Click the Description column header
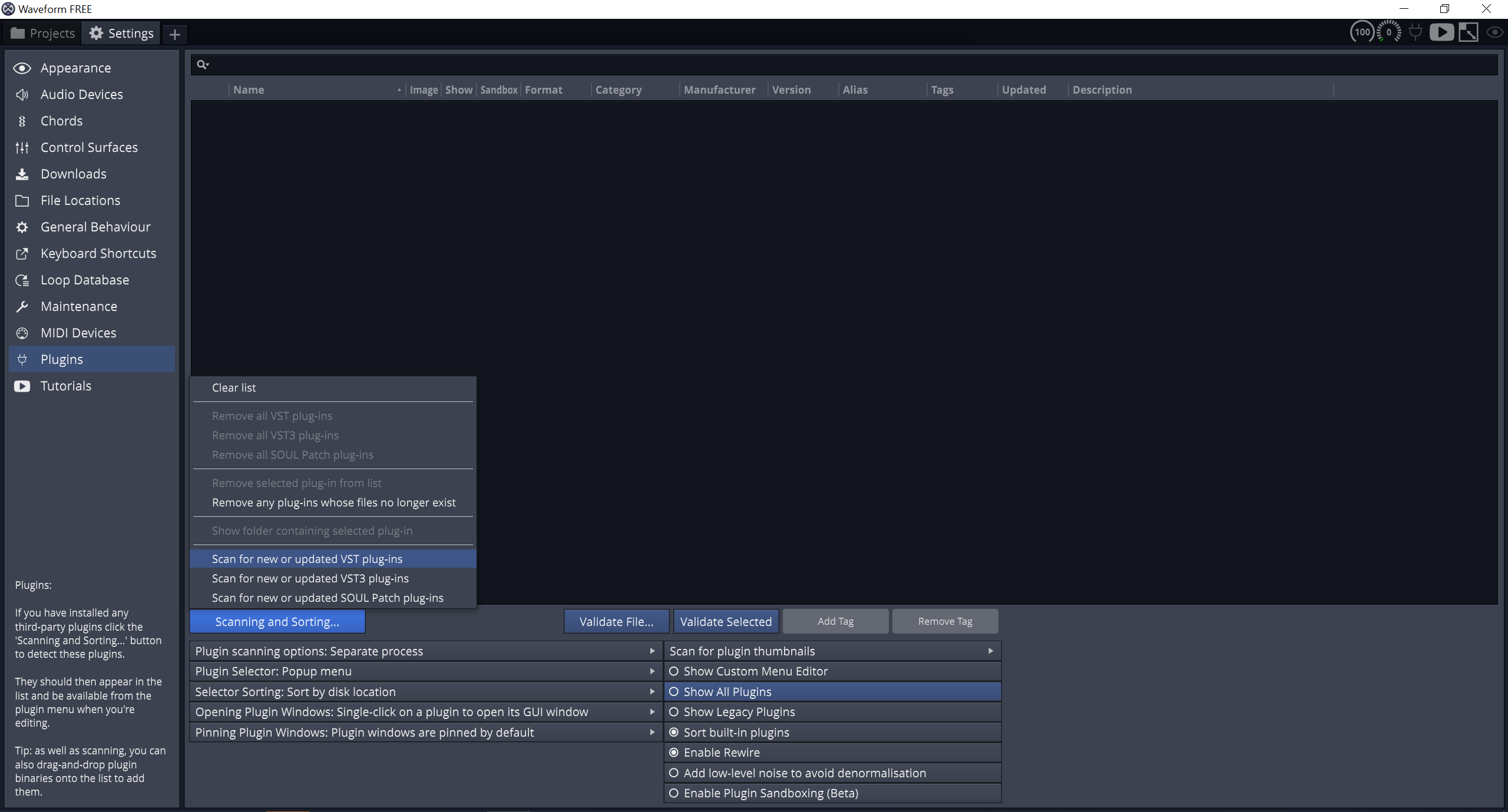The height and width of the screenshot is (812, 1508). (x=1201, y=90)
